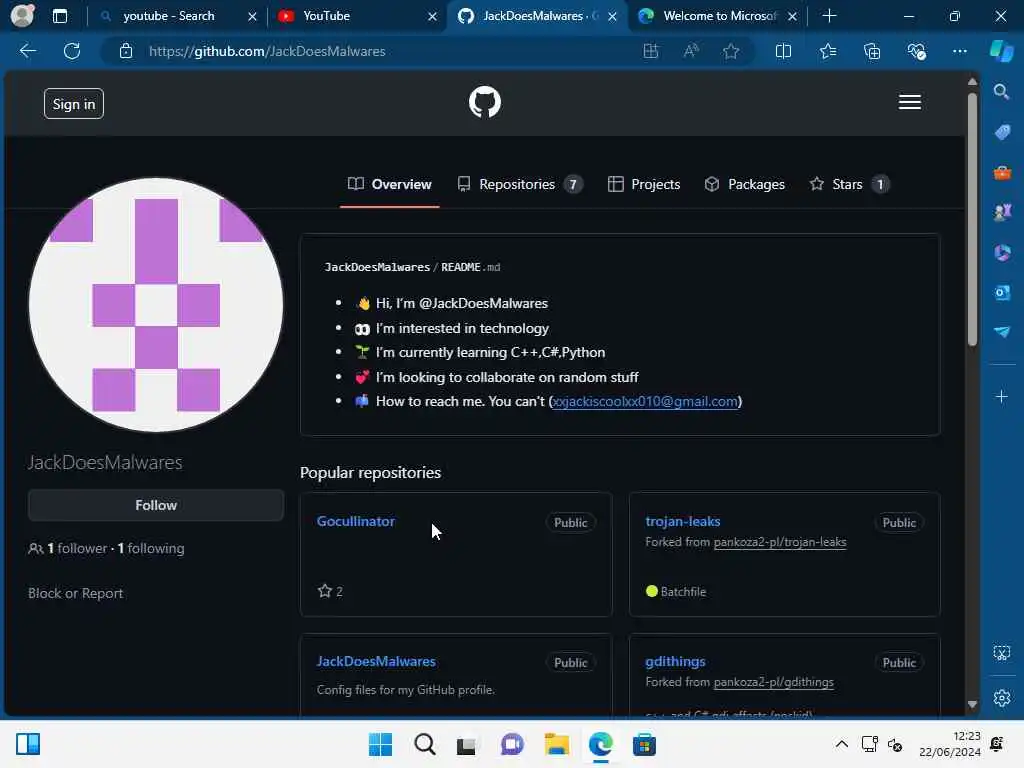Image resolution: width=1024 pixels, height=768 pixels.
Task: Switch to Welcome to Microsoft tab
Action: [x=720, y=16]
